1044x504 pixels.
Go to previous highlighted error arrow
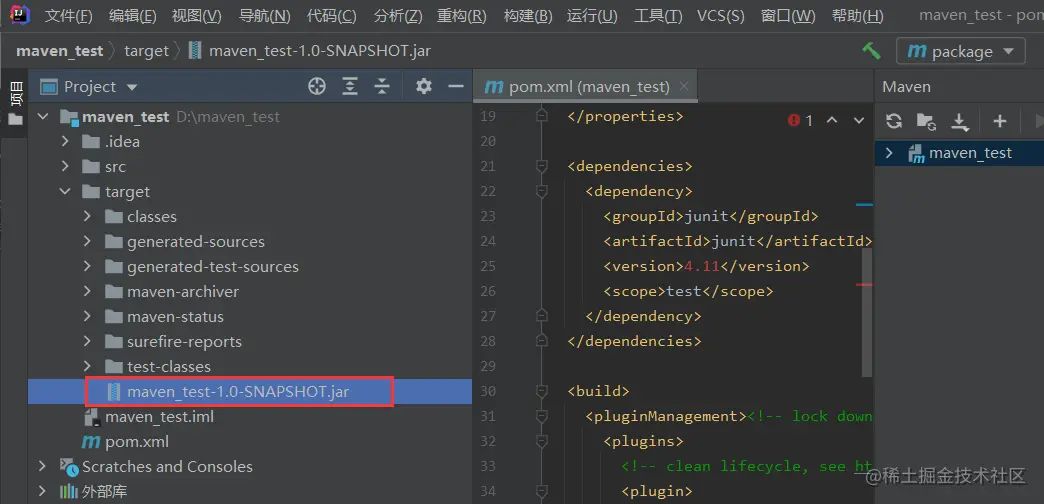832,121
